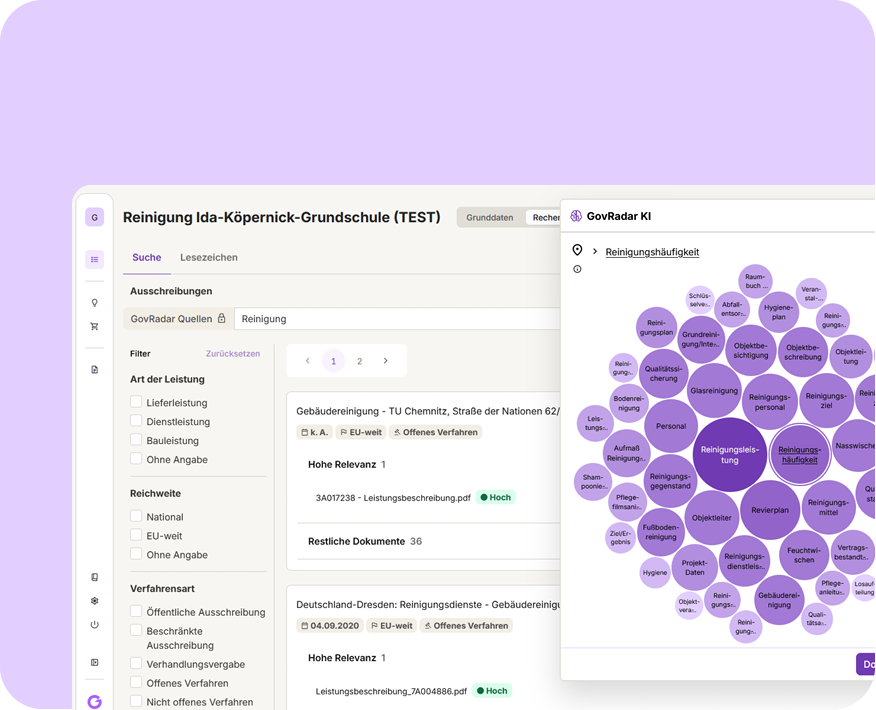Open 3A017238 - Leistungsbeschreibung.pdf document
Screen dimensions: 876x710
(393, 498)
